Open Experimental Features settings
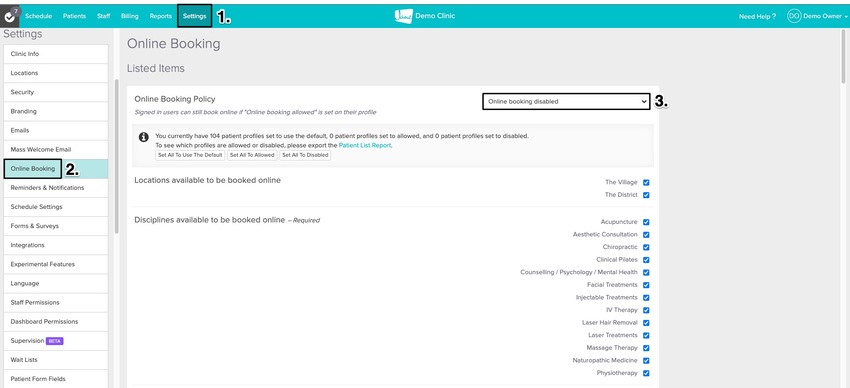 click(56, 264)
